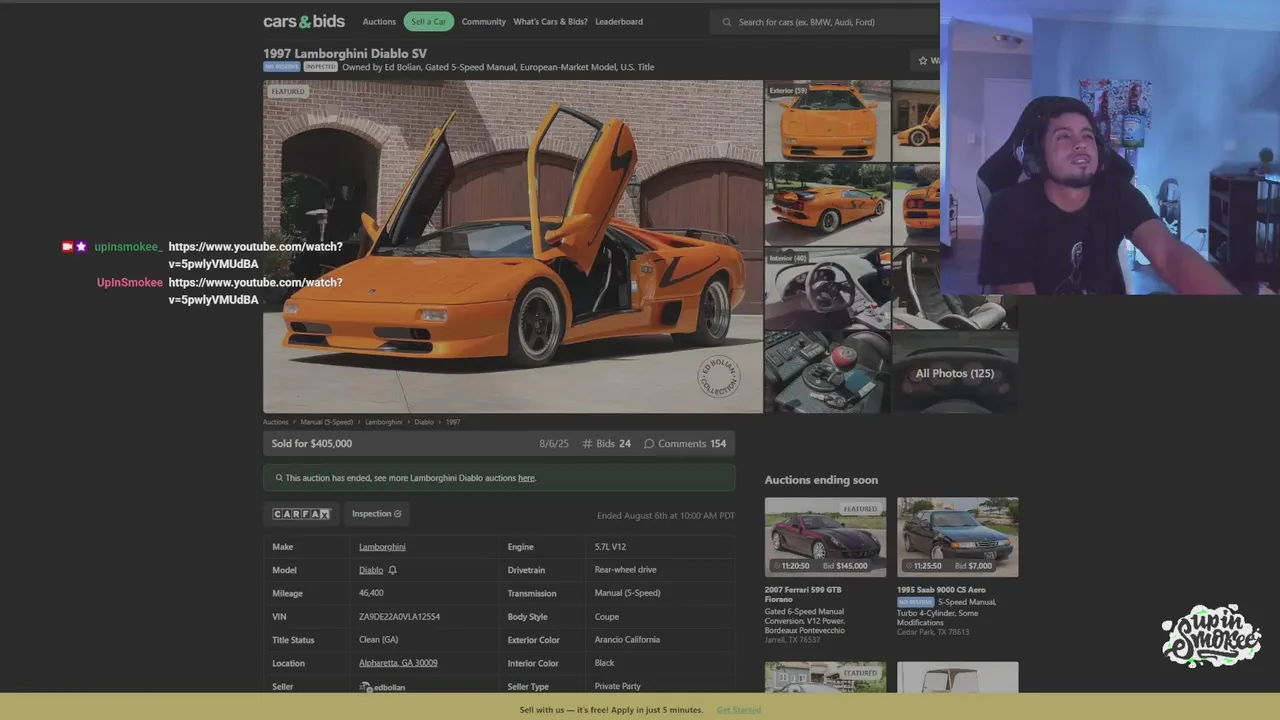Viewport: 1280px width, 720px height.
Task: Open the 2007 Ferrari 599 GTB Fiorano title
Action: [803, 594]
